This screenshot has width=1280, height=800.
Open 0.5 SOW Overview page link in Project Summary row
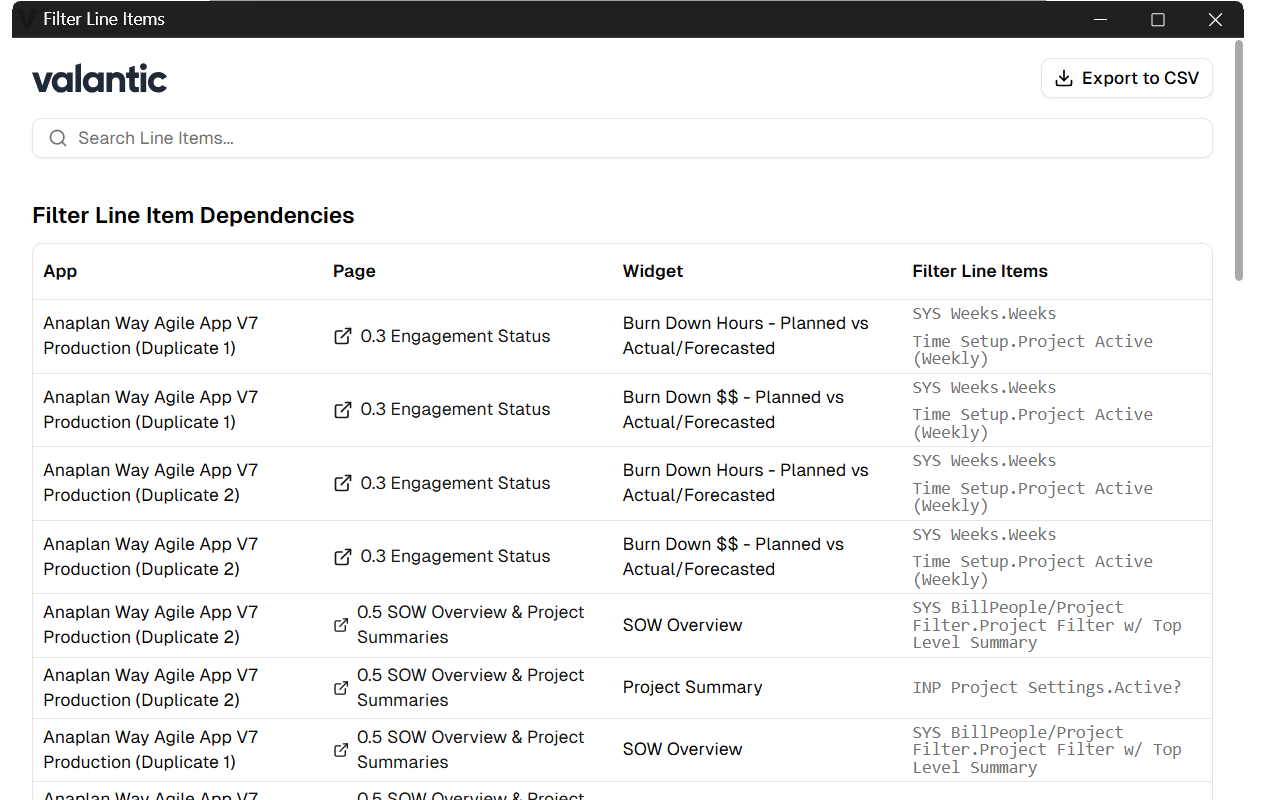click(x=470, y=688)
